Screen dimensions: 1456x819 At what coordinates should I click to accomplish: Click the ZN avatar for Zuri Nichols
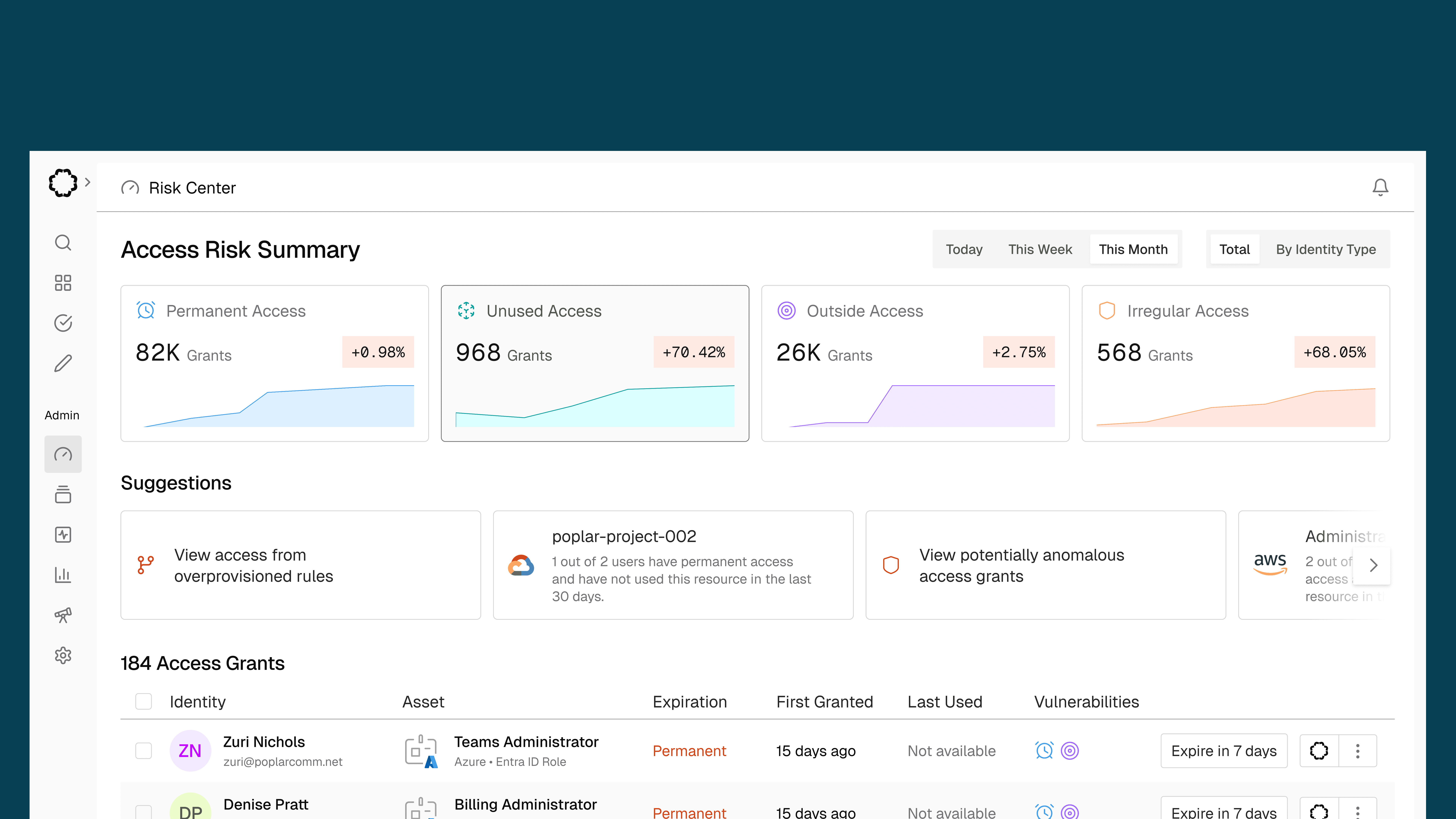pyautogui.click(x=191, y=751)
